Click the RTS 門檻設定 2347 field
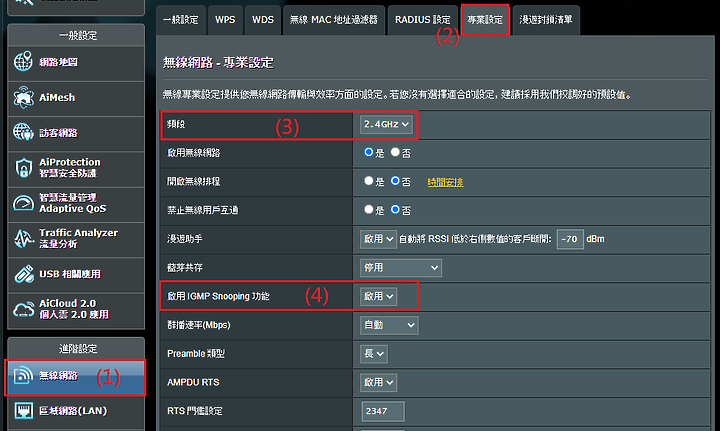 [x=383, y=411]
